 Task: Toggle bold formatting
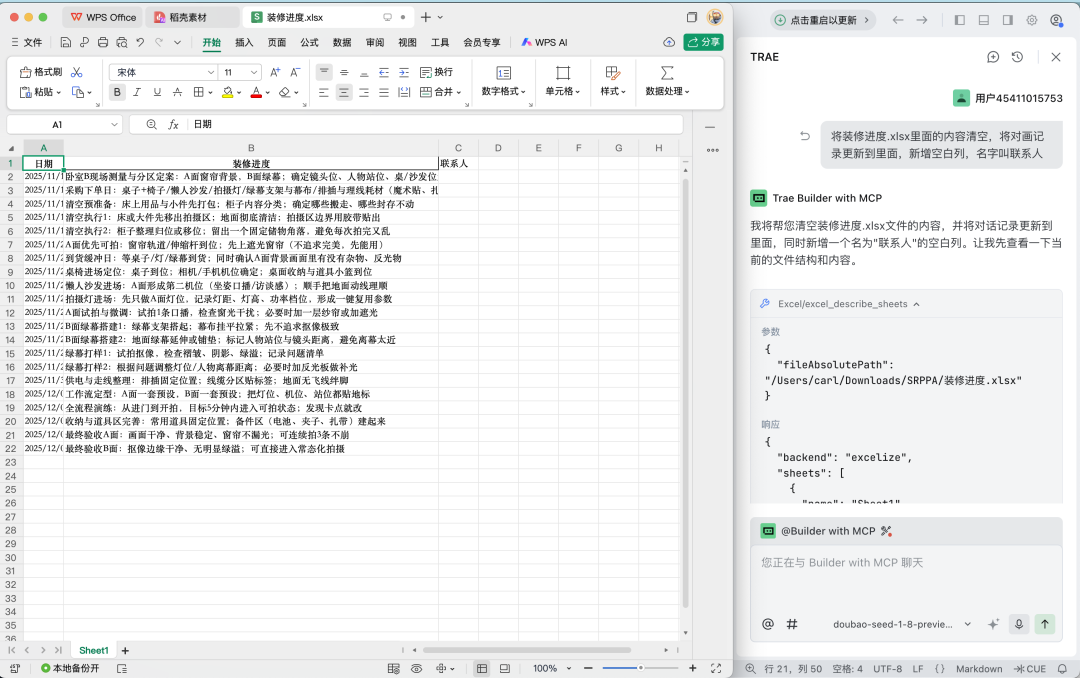click(x=117, y=92)
